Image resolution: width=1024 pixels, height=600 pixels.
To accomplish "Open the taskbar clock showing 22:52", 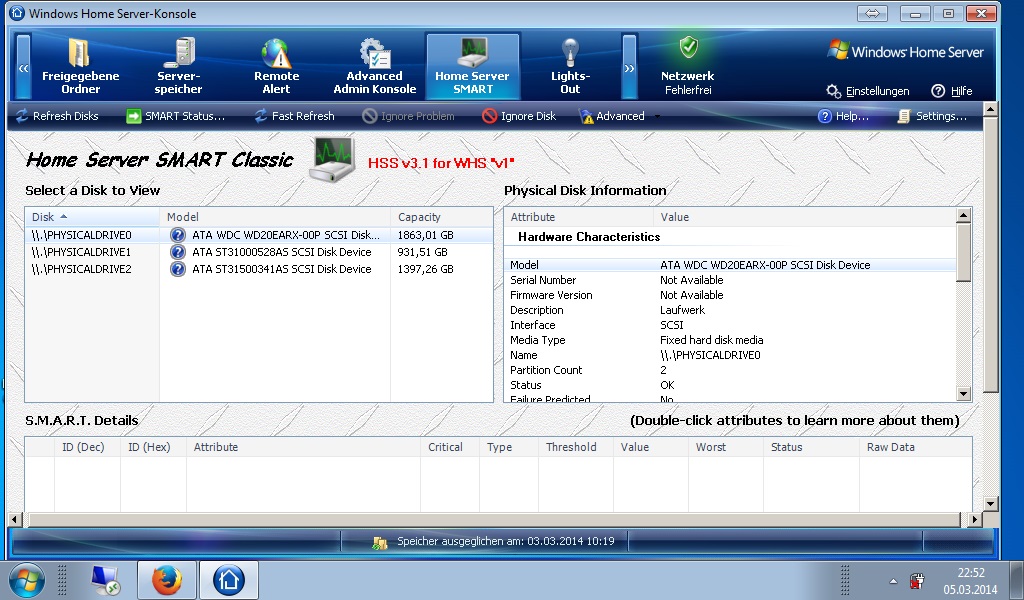I will click(x=970, y=581).
